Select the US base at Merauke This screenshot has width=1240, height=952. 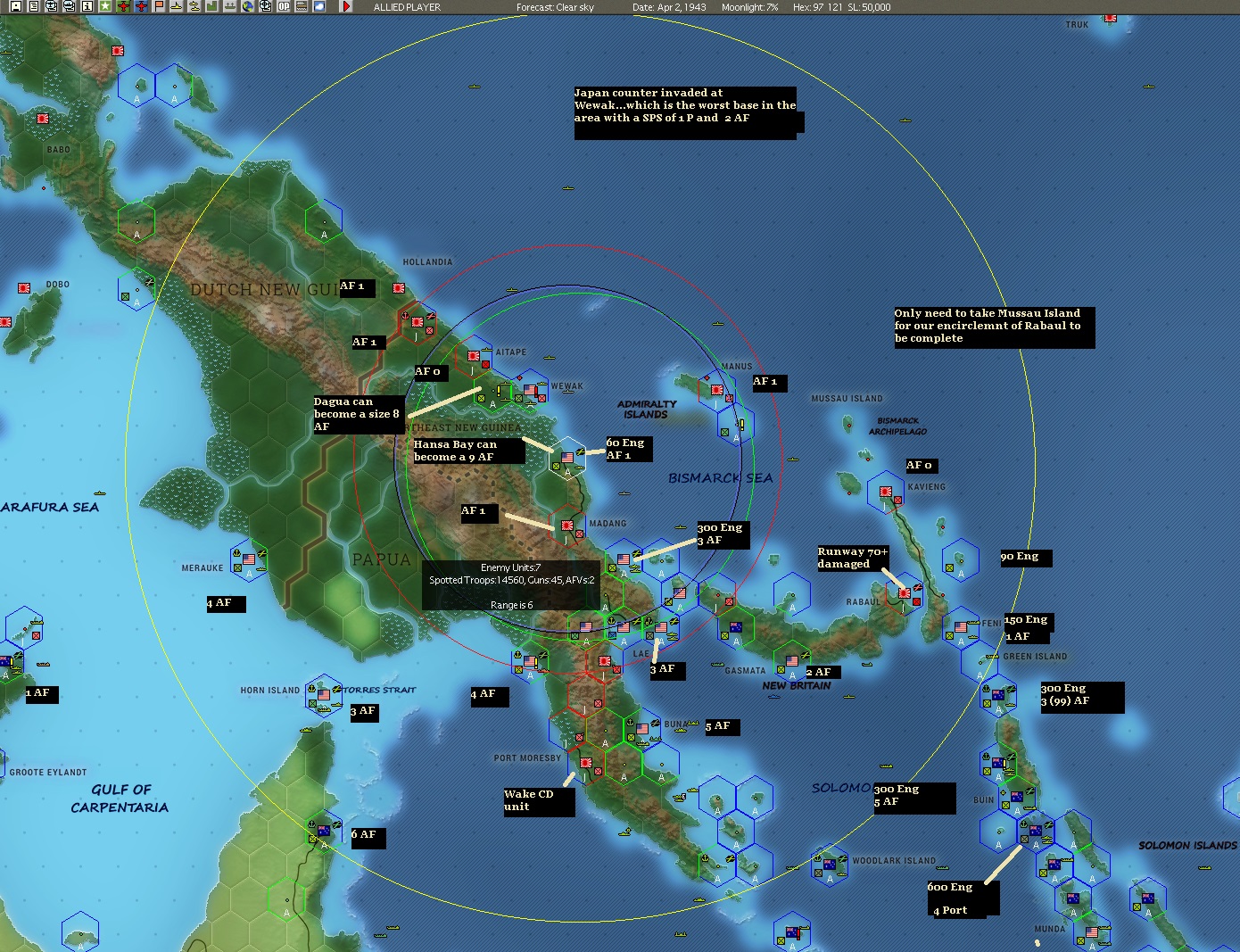(x=249, y=559)
